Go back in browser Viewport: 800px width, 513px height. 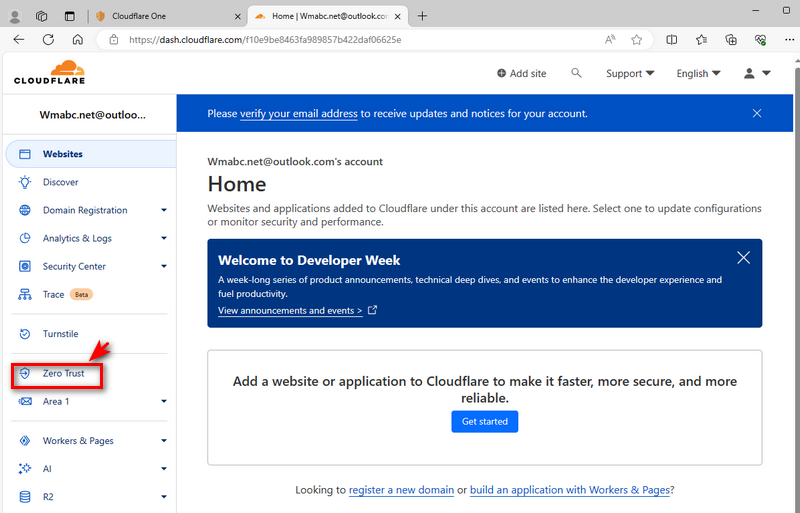19,40
